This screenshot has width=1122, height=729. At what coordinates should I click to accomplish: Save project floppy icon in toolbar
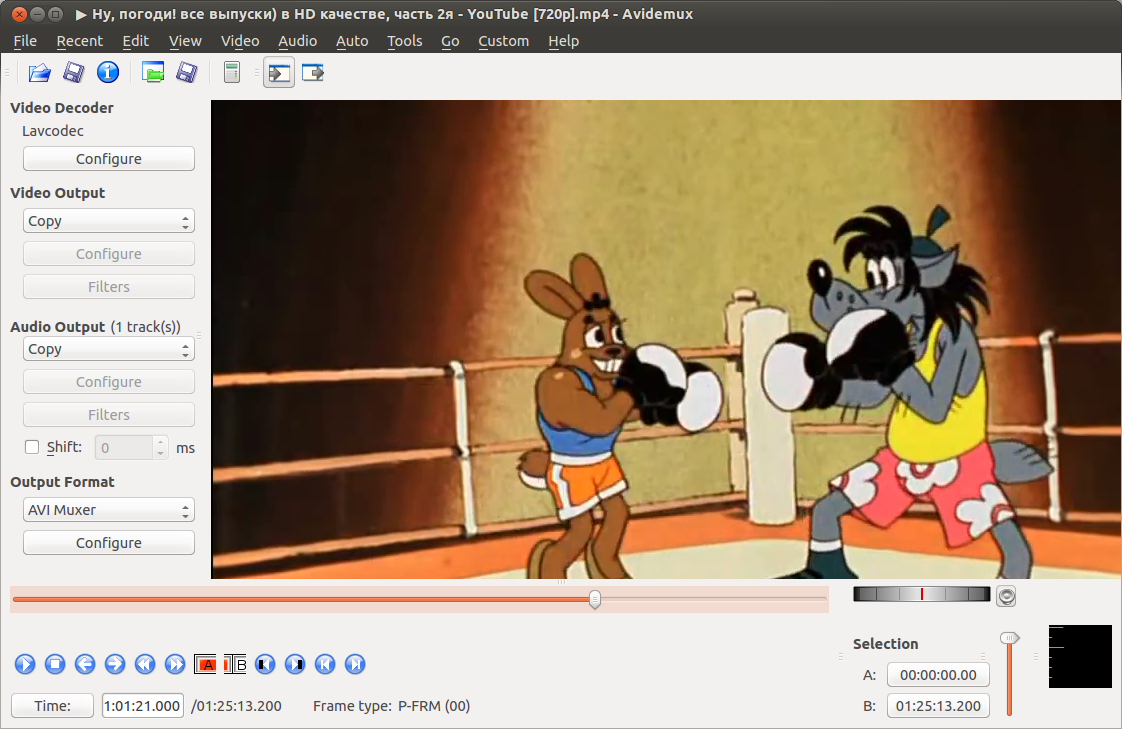click(187, 72)
